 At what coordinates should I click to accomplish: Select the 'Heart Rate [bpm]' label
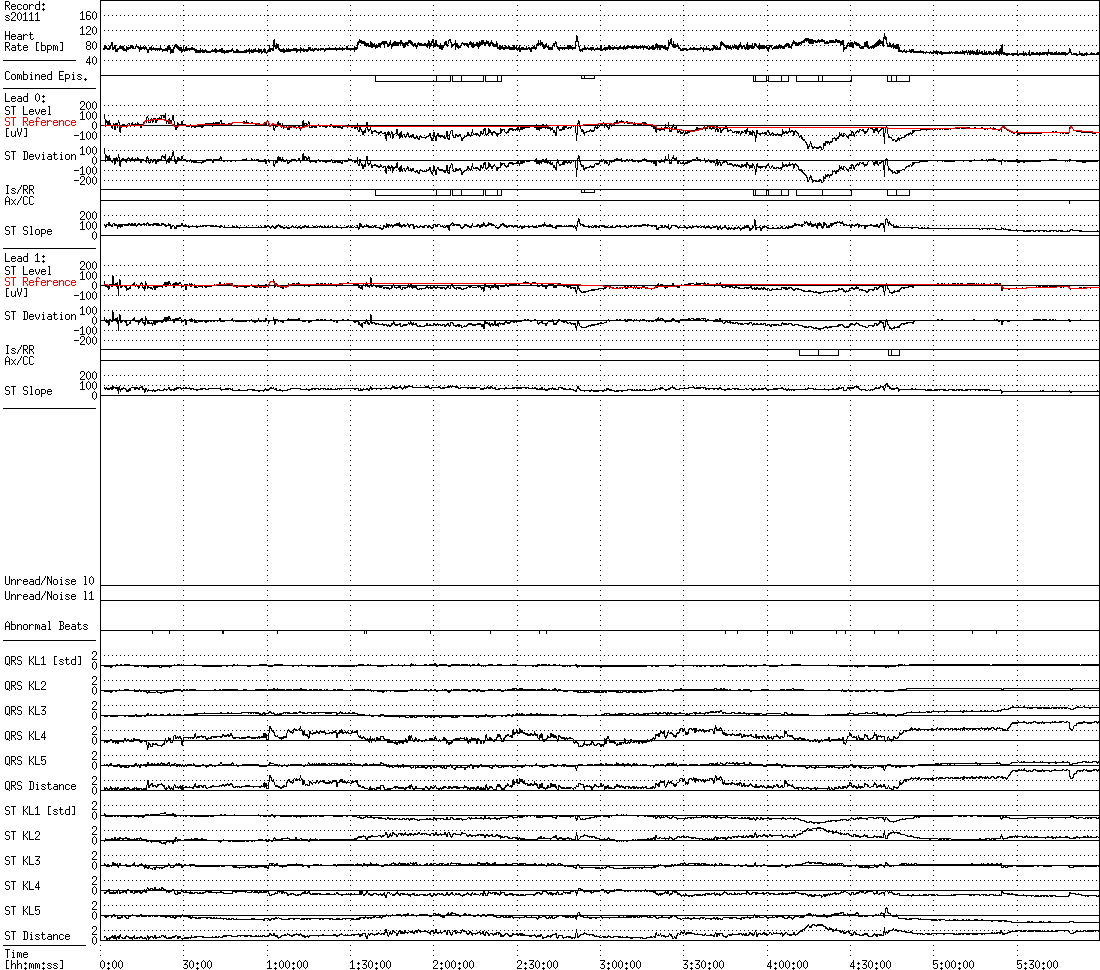(34, 41)
